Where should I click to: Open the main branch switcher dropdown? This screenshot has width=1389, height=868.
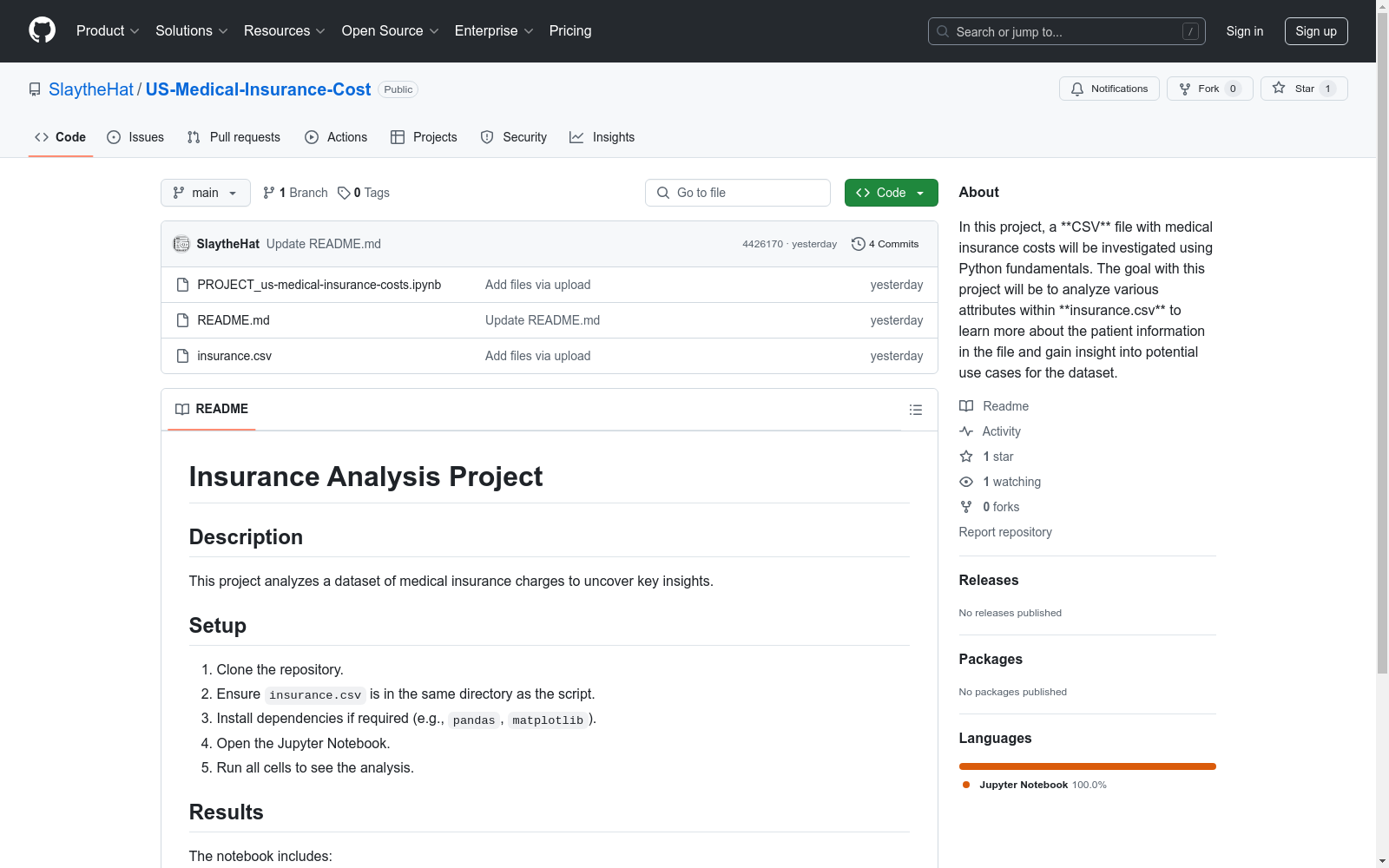[206, 193]
